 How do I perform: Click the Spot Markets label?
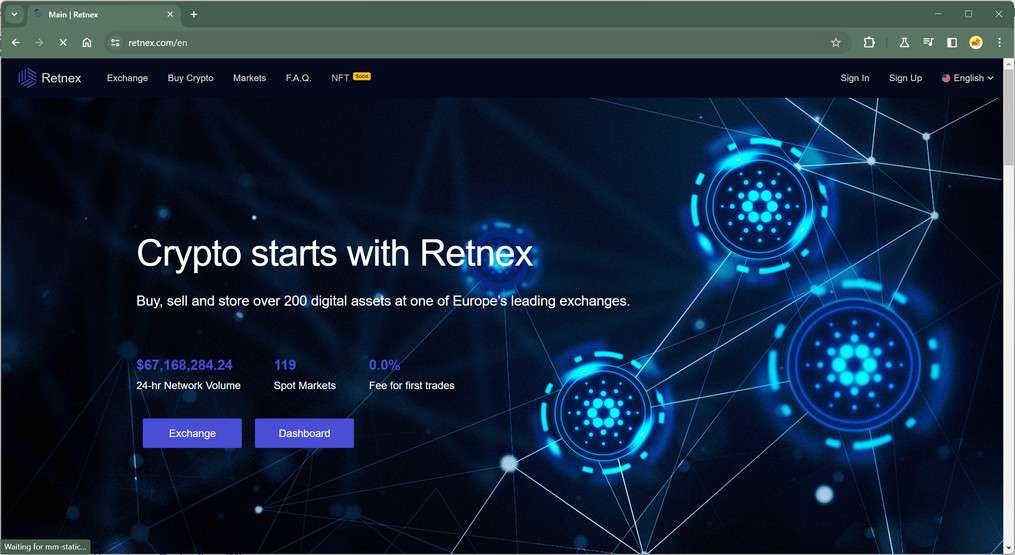tap(305, 385)
